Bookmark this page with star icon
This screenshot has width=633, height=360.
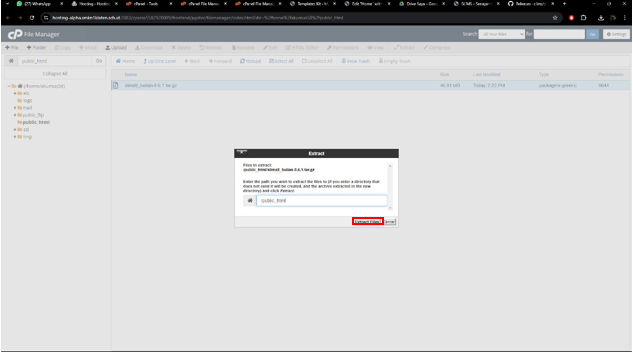[555, 18]
